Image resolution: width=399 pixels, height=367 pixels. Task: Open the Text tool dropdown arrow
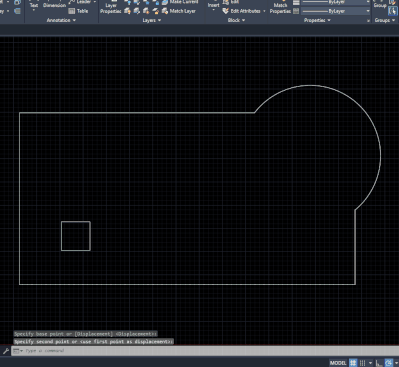pos(34,10)
